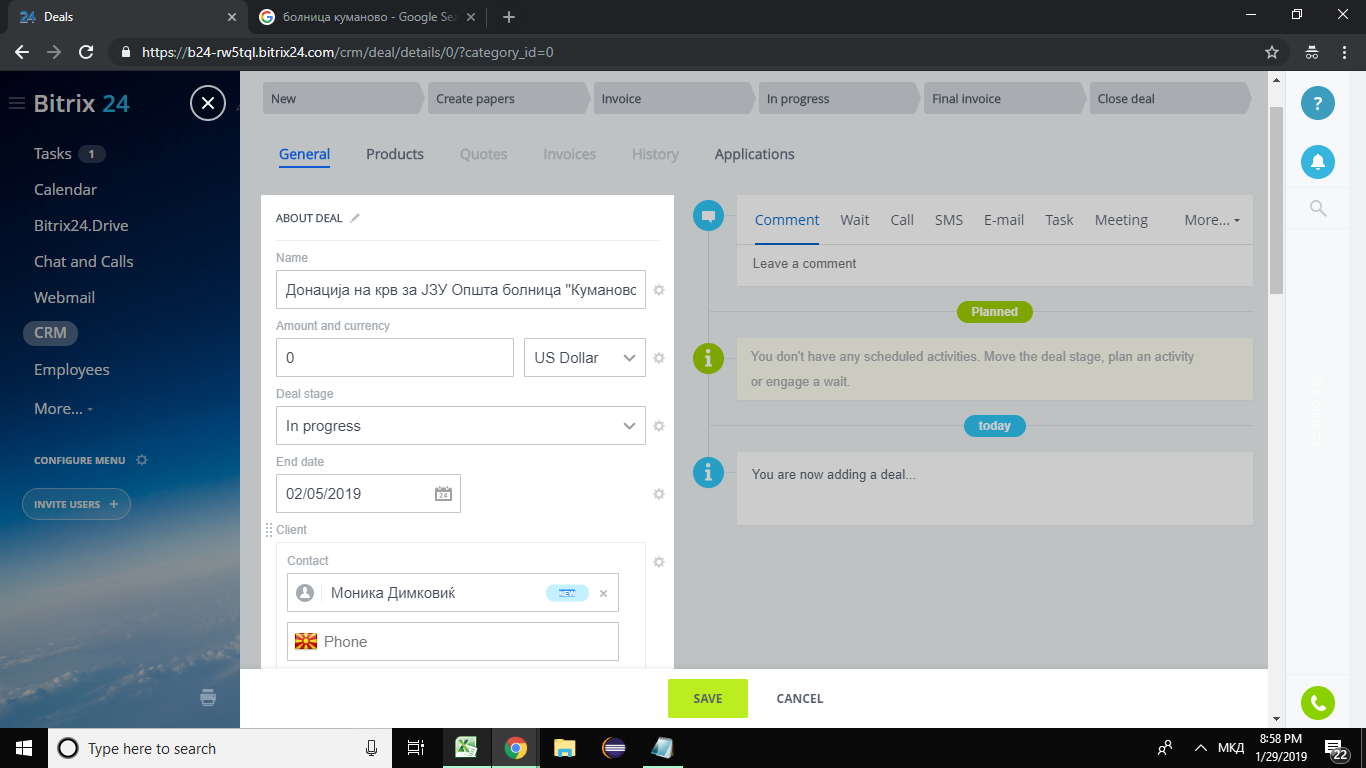The height and width of the screenshot is (768, 1366).
Task: Click the pencil icon beside About Deal
Action: pos(355,218)
